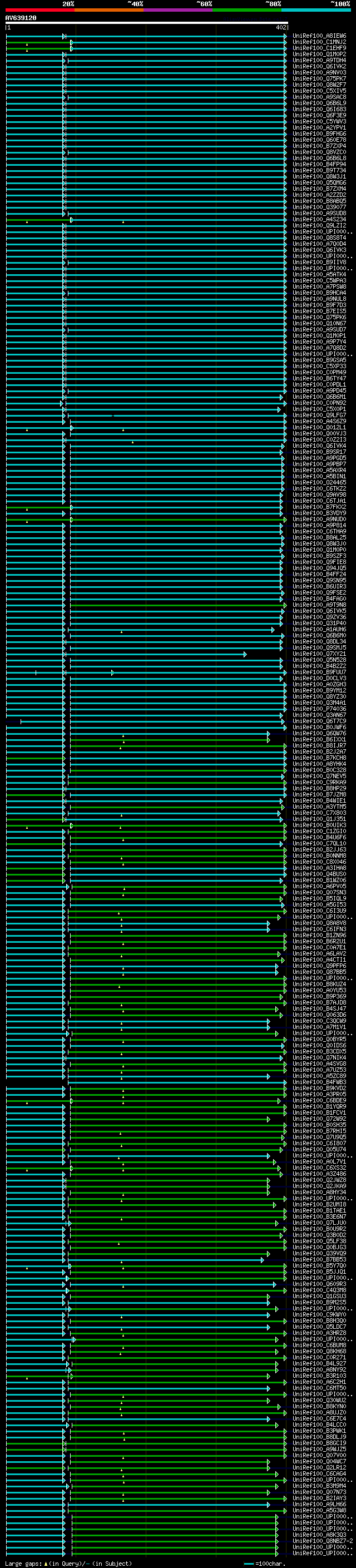The width and height of the screenshot is (356, 1568).
Task: Click the purple ~60% identity legend segment
Action: pos(179,10)
